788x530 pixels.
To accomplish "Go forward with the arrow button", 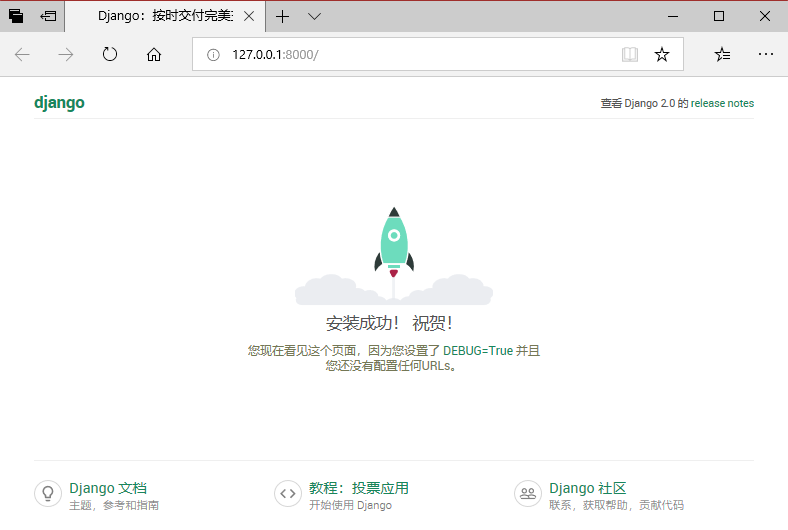I will tap(66, 54).
